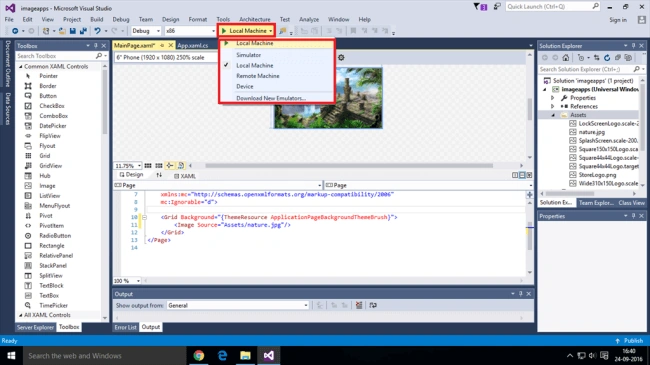Click the Home icon in Solution Explorer
The height and width of the screenshot is (365, 650).
coord(566,58)
